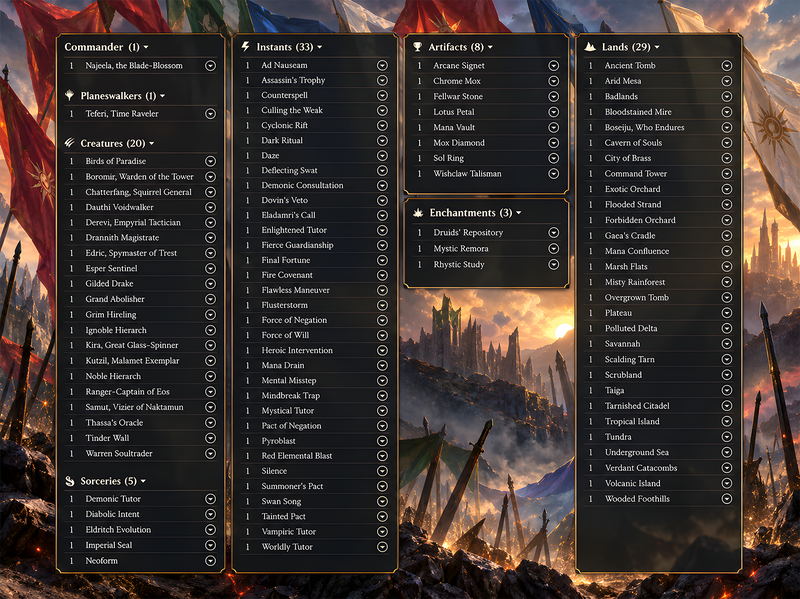
Task: Click the trophy Artifacts icon
Action: click(417, 47)
